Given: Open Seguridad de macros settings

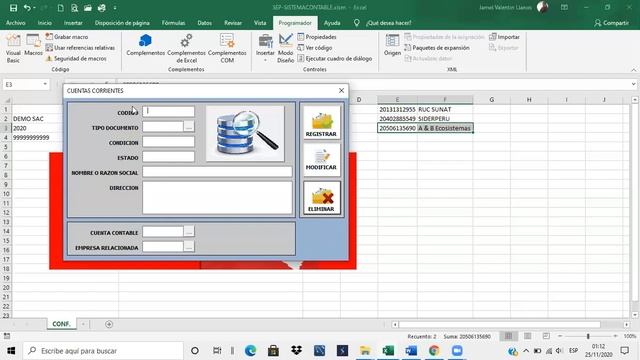Looking at the screenshot, I should tap(76, 59).
